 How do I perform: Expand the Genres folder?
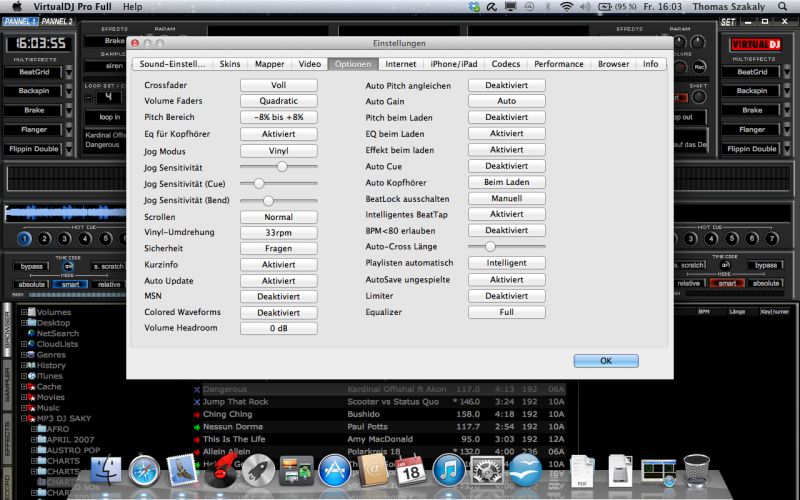coord(24,354)
